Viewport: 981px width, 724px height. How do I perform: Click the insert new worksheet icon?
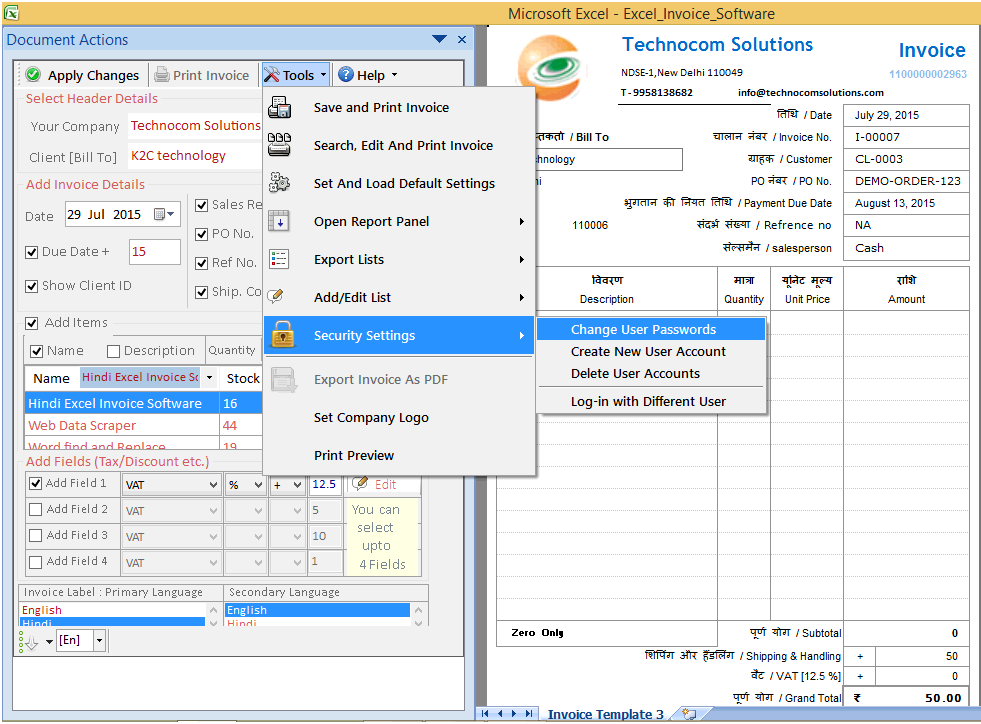coord(689,714)
